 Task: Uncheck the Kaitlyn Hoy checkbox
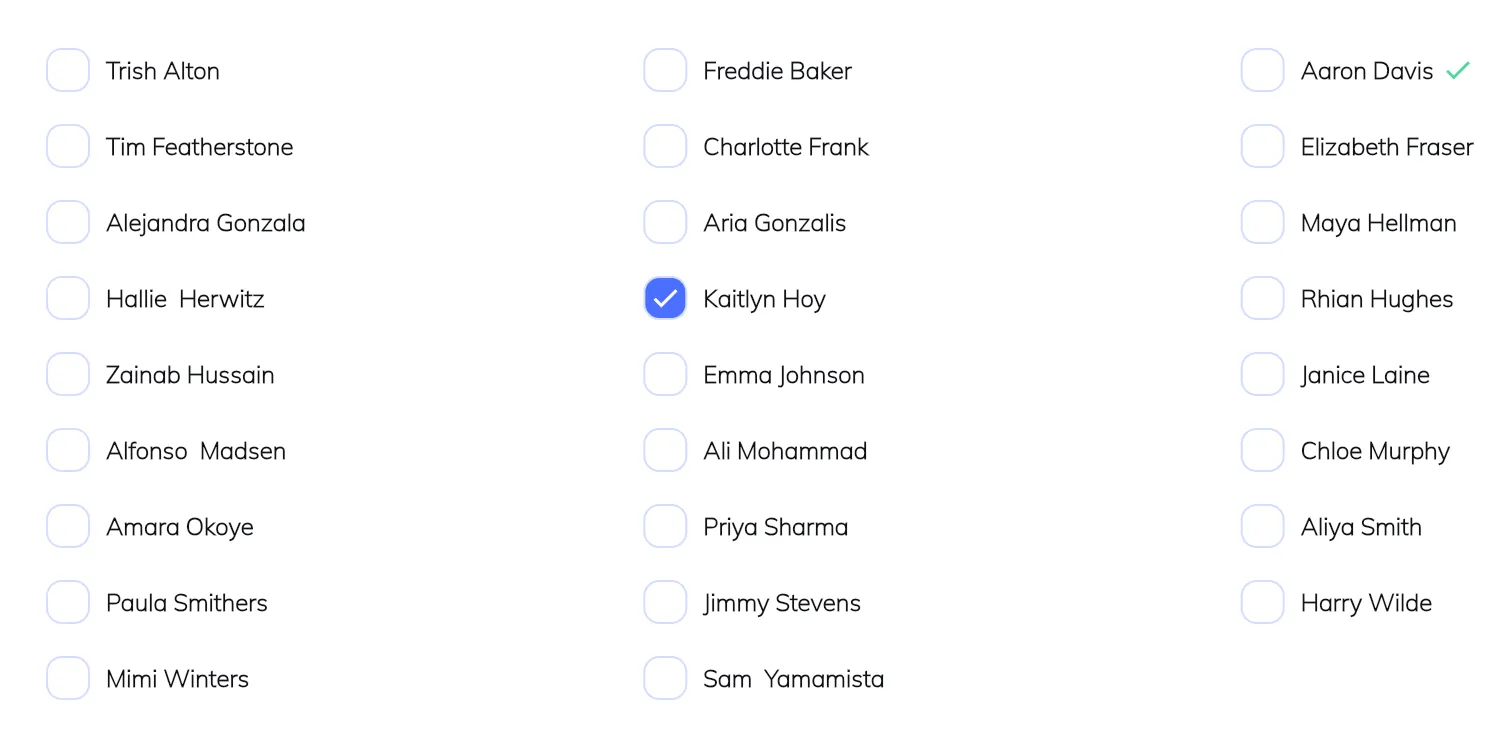pyautogui.click(x=665, y=299)
